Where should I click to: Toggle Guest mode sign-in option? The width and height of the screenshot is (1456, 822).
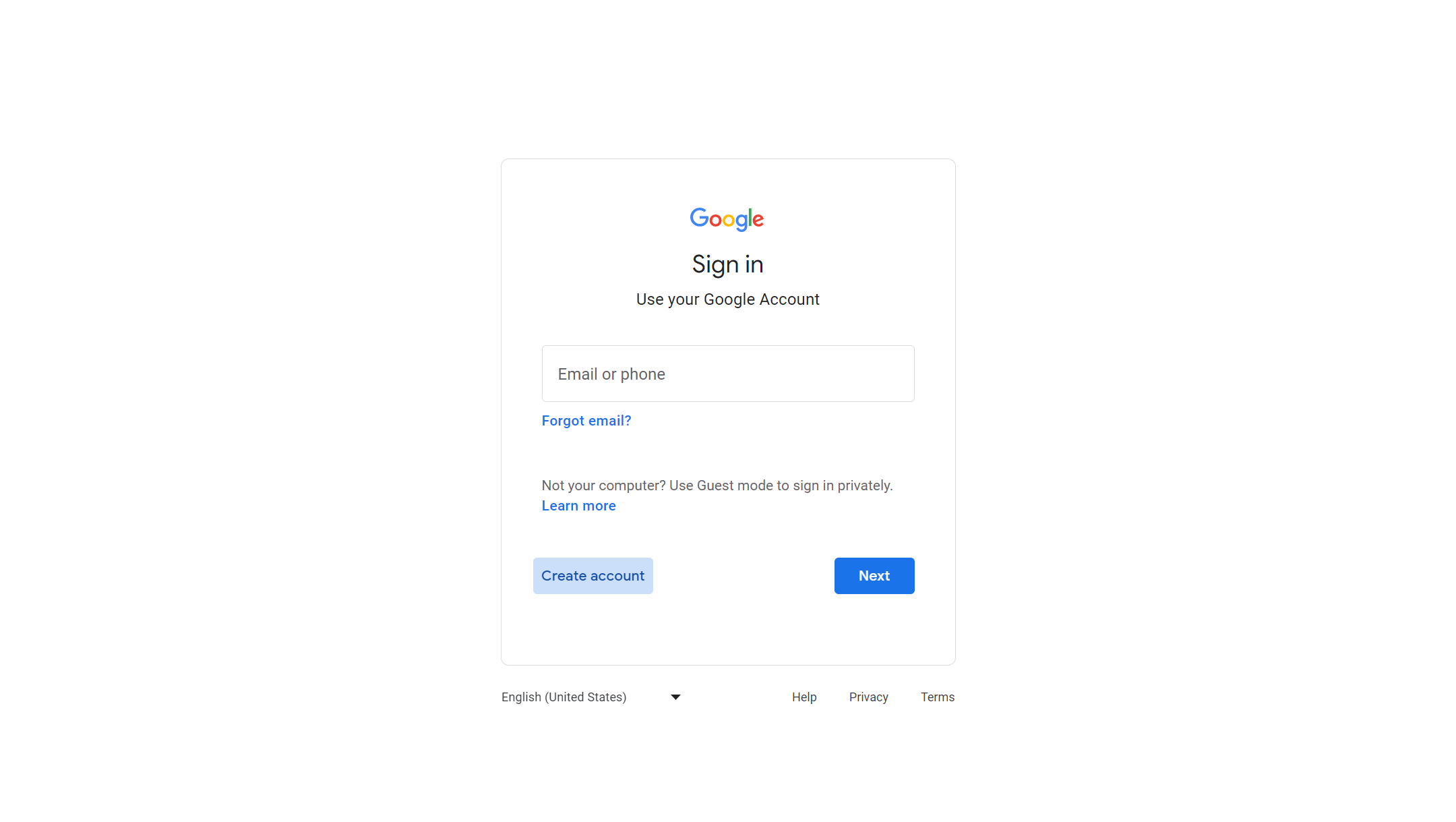(x=579, y=505)
